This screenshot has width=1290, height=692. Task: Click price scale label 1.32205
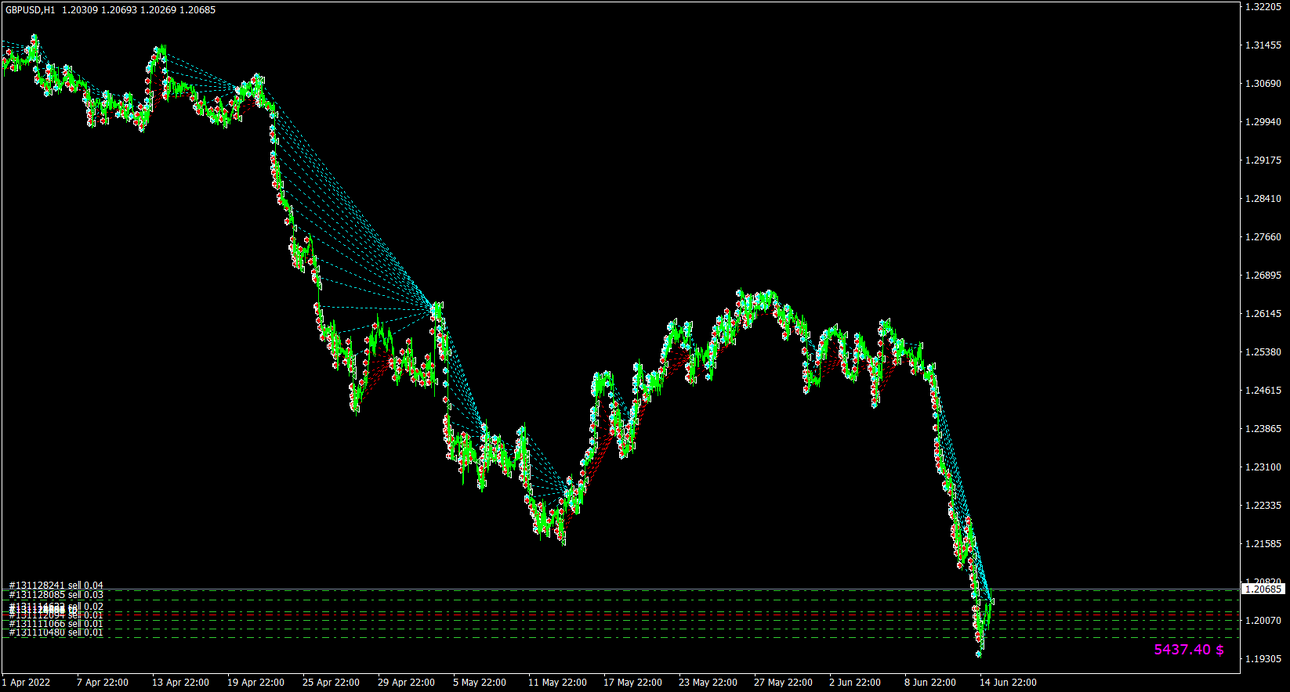pos(1262,7)
